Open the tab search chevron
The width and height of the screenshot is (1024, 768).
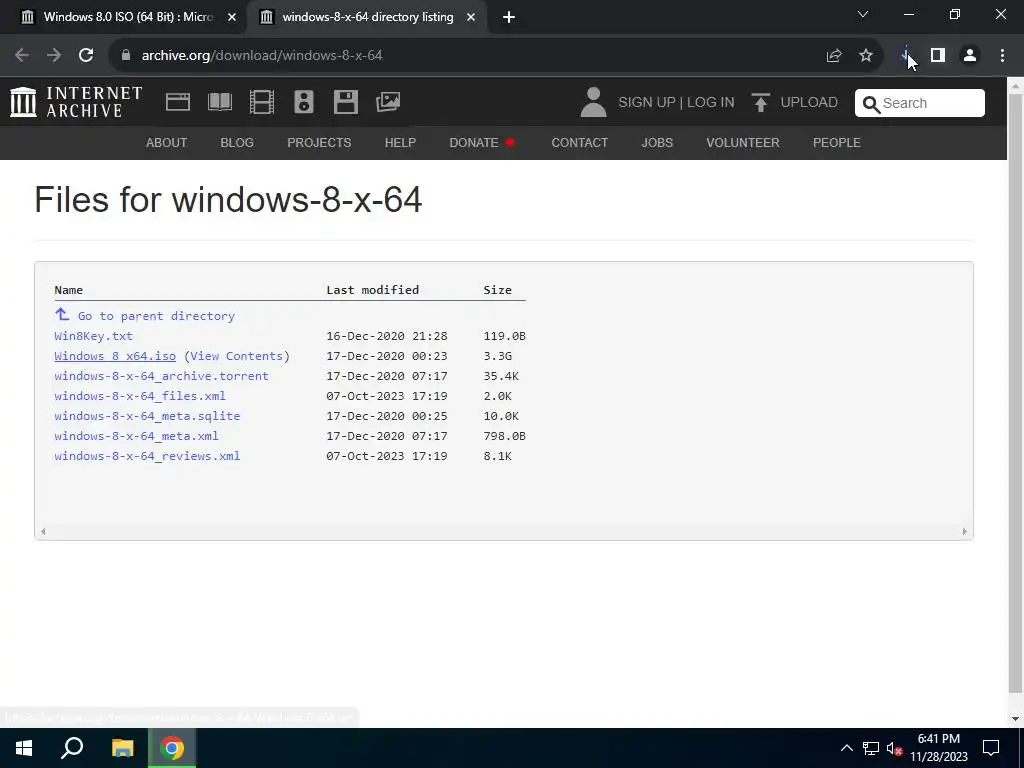(863, 14)
